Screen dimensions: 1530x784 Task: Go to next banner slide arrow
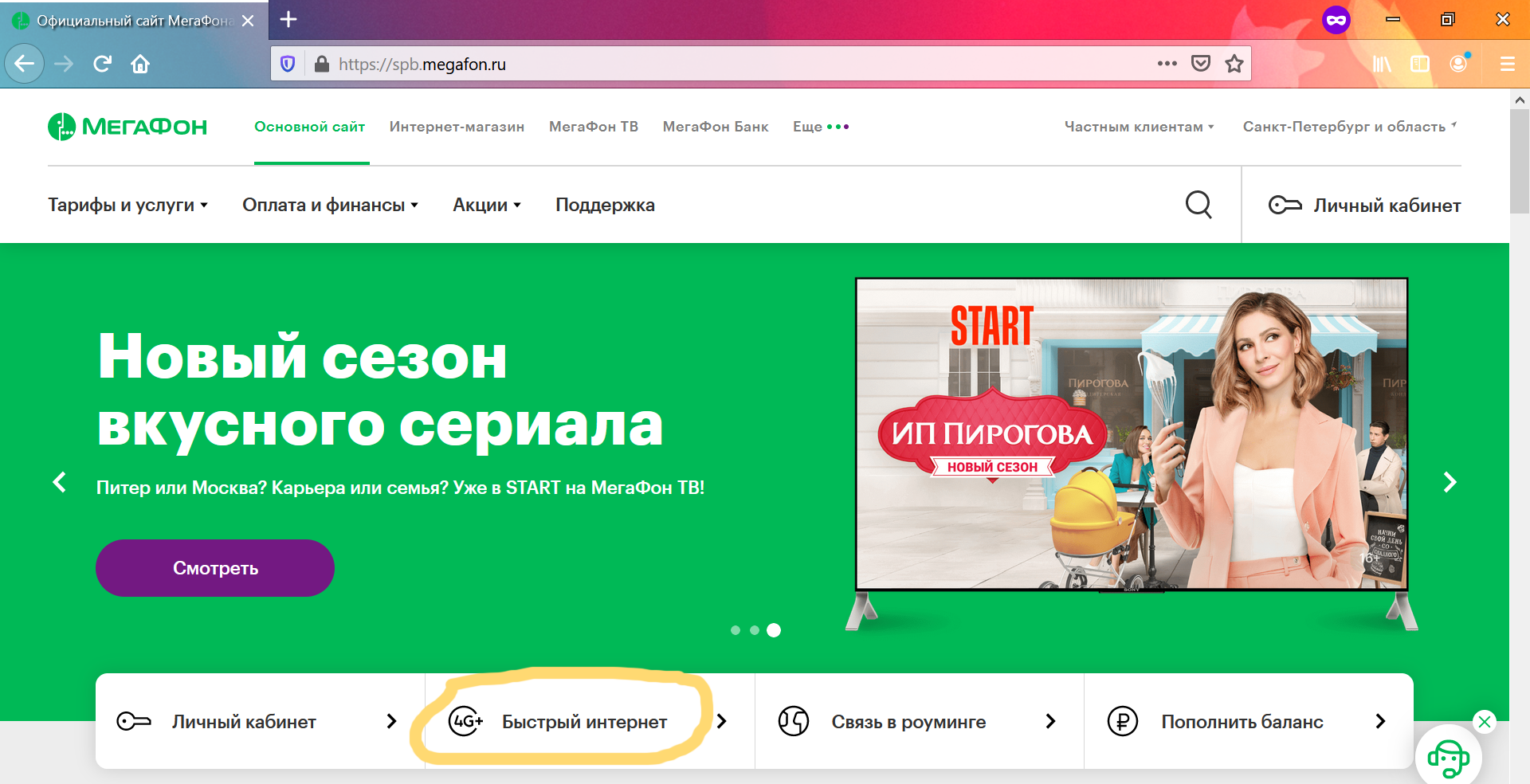click(x=1450, y=482)
